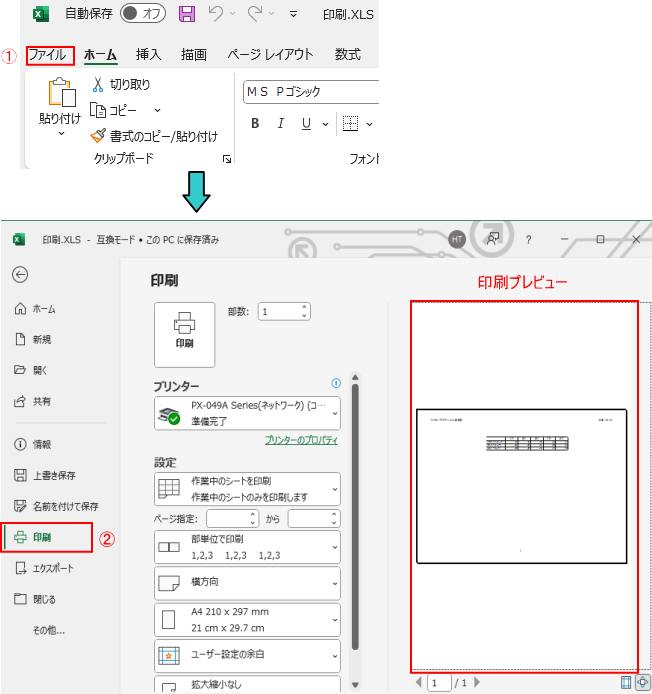Open the 拡大縮小なし scaling dropdown
This screenshot has height=694, width=652.
(x=247, y=684)
